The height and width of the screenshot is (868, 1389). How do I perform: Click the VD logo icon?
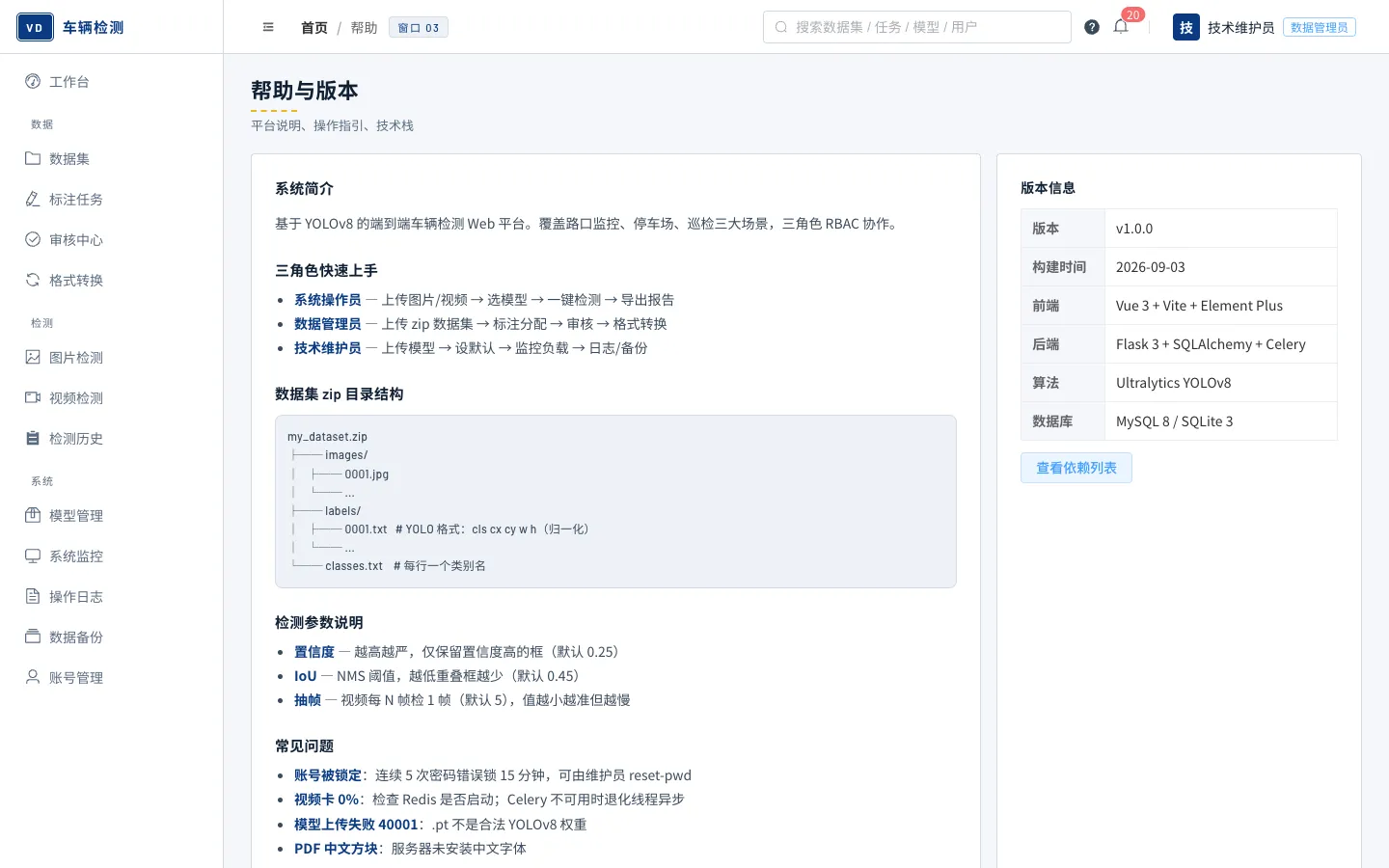coord(35,27)
